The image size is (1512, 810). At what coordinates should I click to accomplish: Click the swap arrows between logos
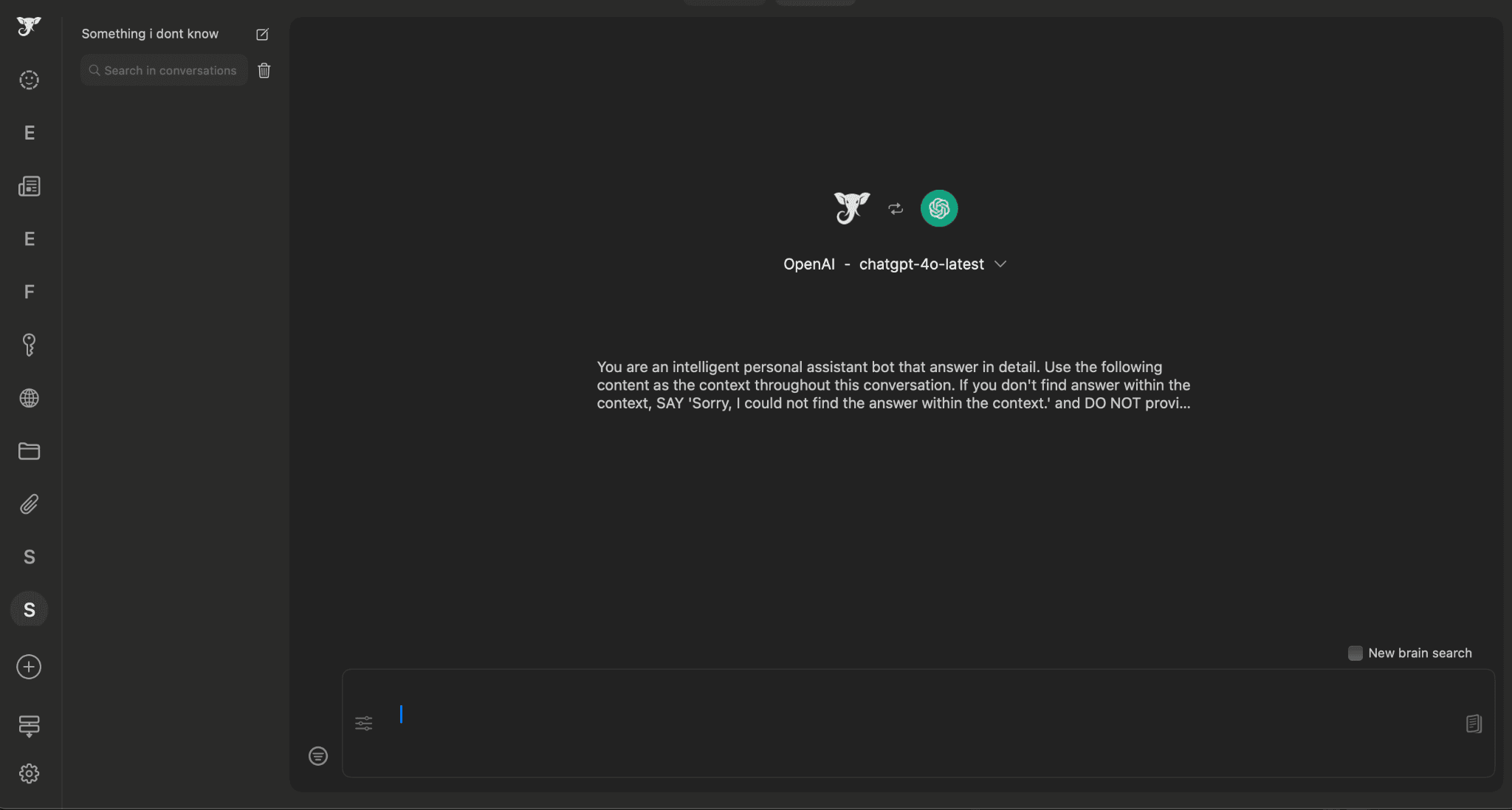pyautogui.click(x=896, y=209)
